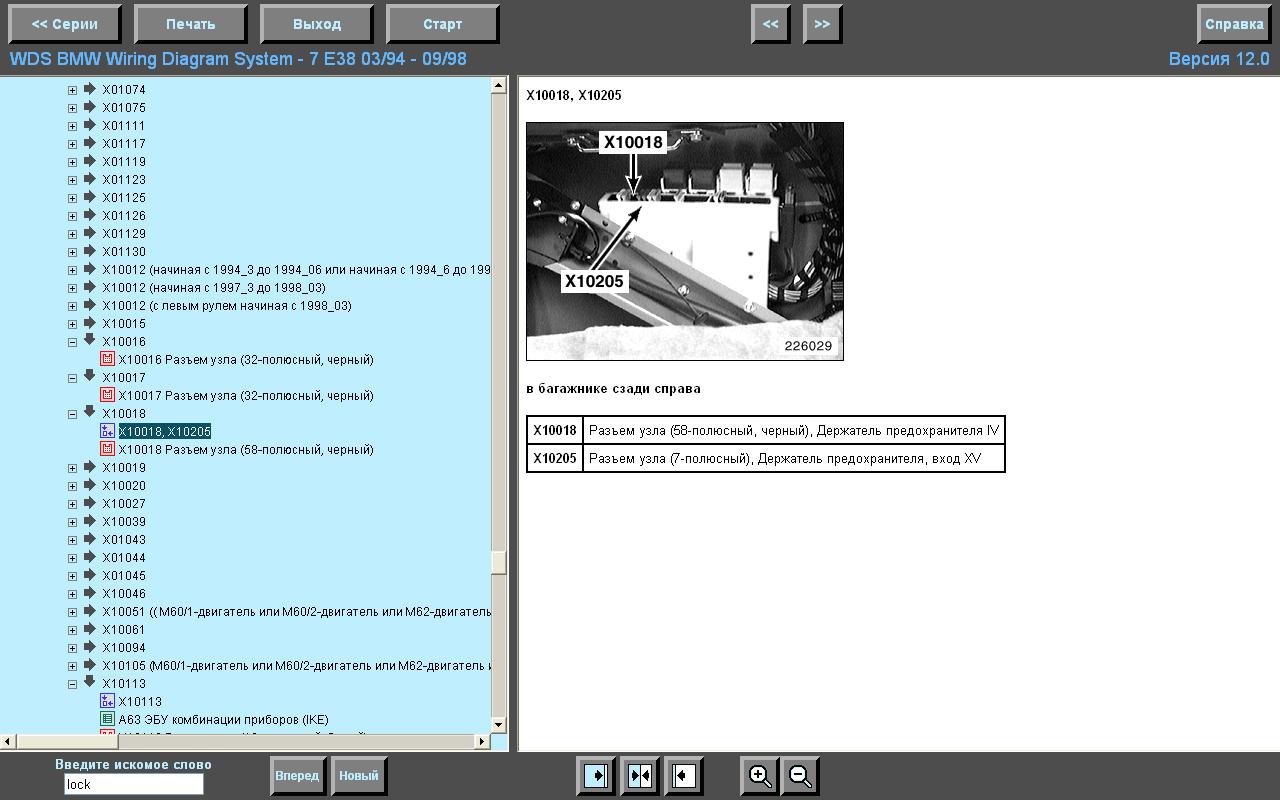Select X01130 tree label
The height and width of the screenshot is (800, 1280).
pyautogui.click(x=124, y=252)
